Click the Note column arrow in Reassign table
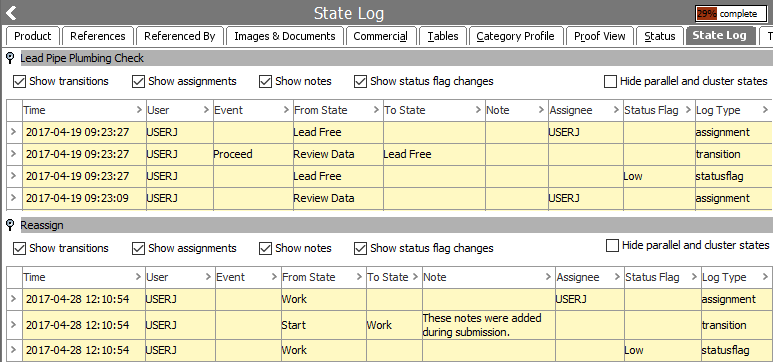This screenshot has width=773, height=362. (x=548, y=277)
